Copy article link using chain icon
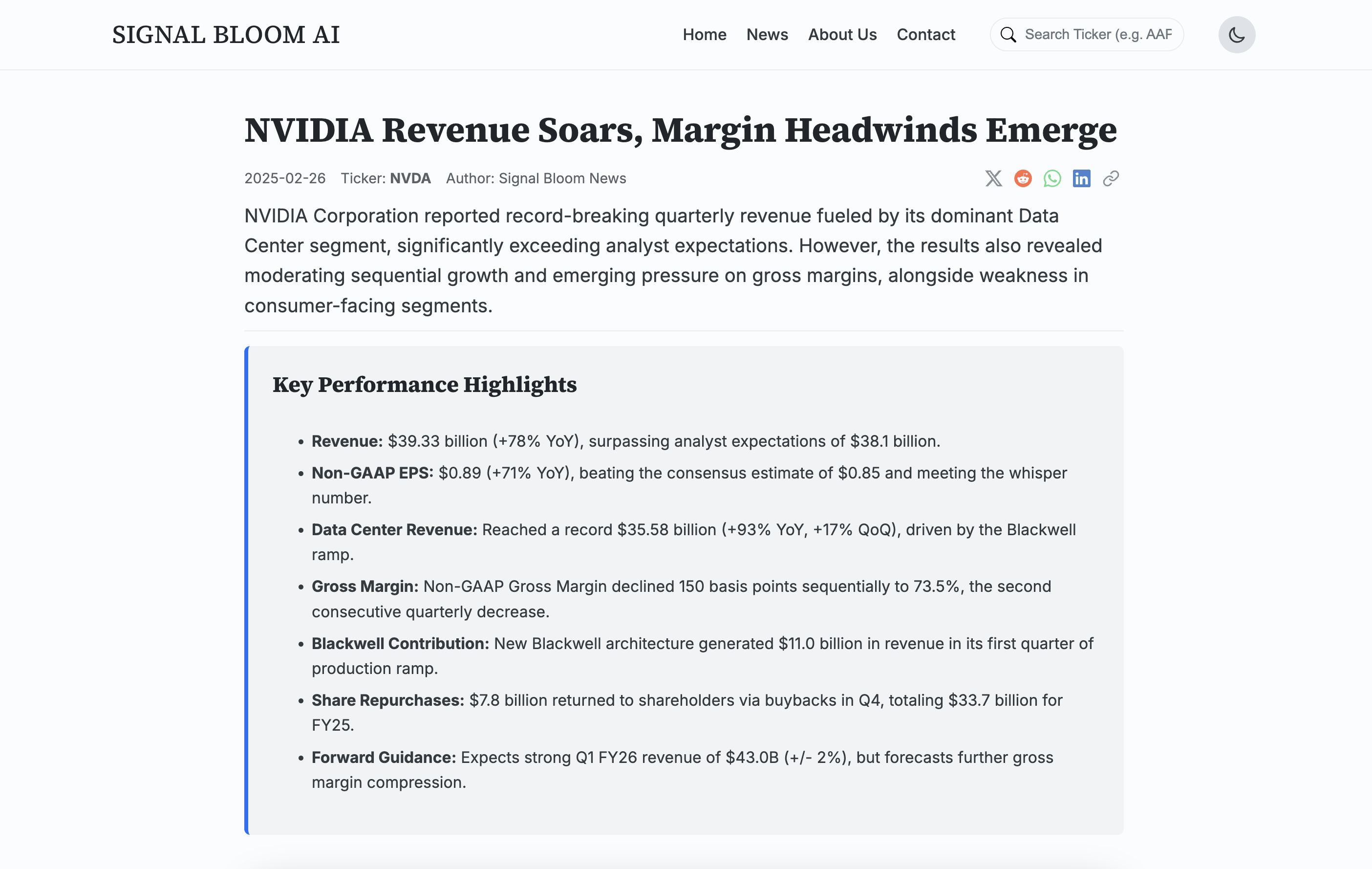This screenshot has width=1372, height=869. point(1111,178)
